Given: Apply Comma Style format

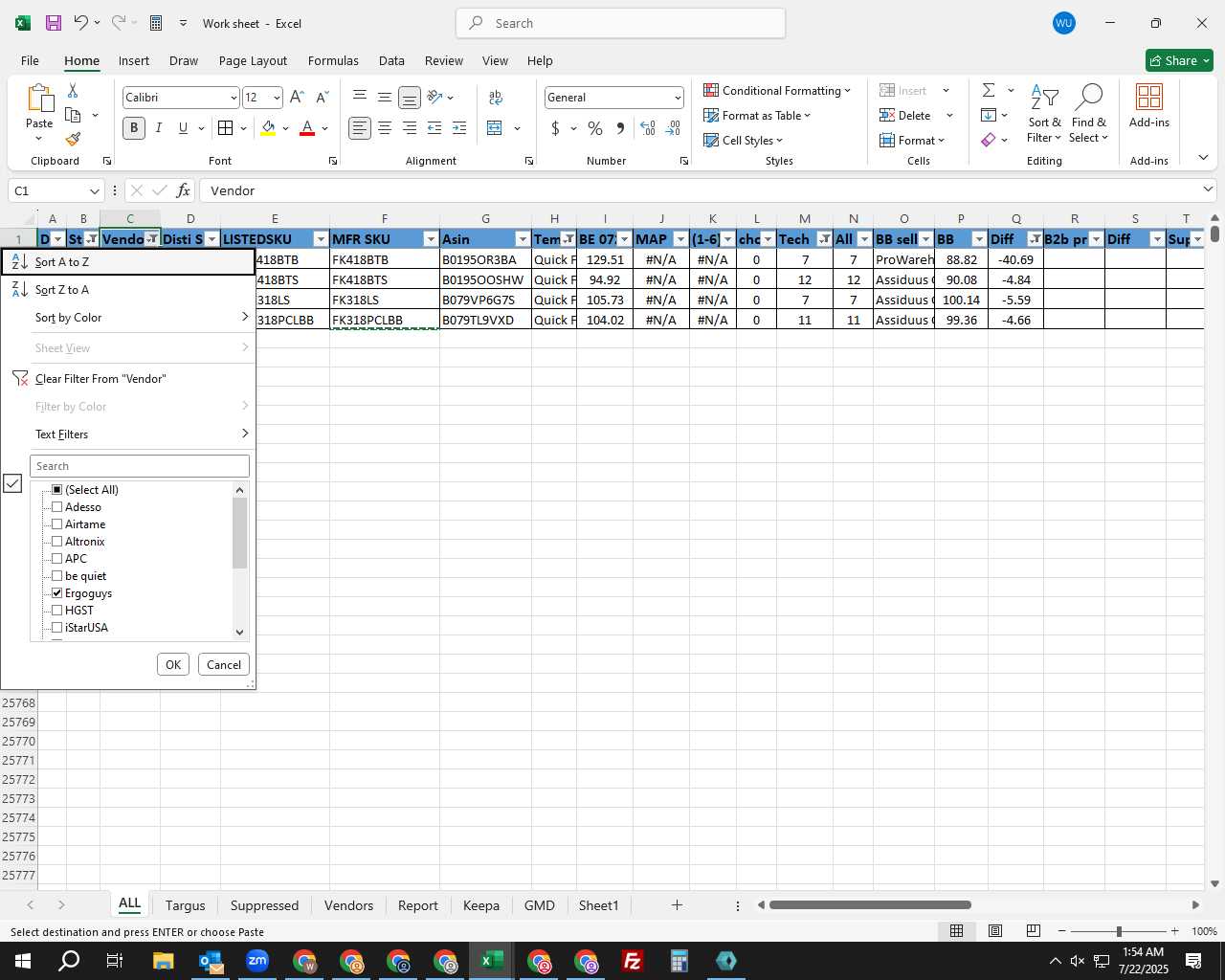Looking at the screenshot, I should pyautogui.click(x=620, y=128).
